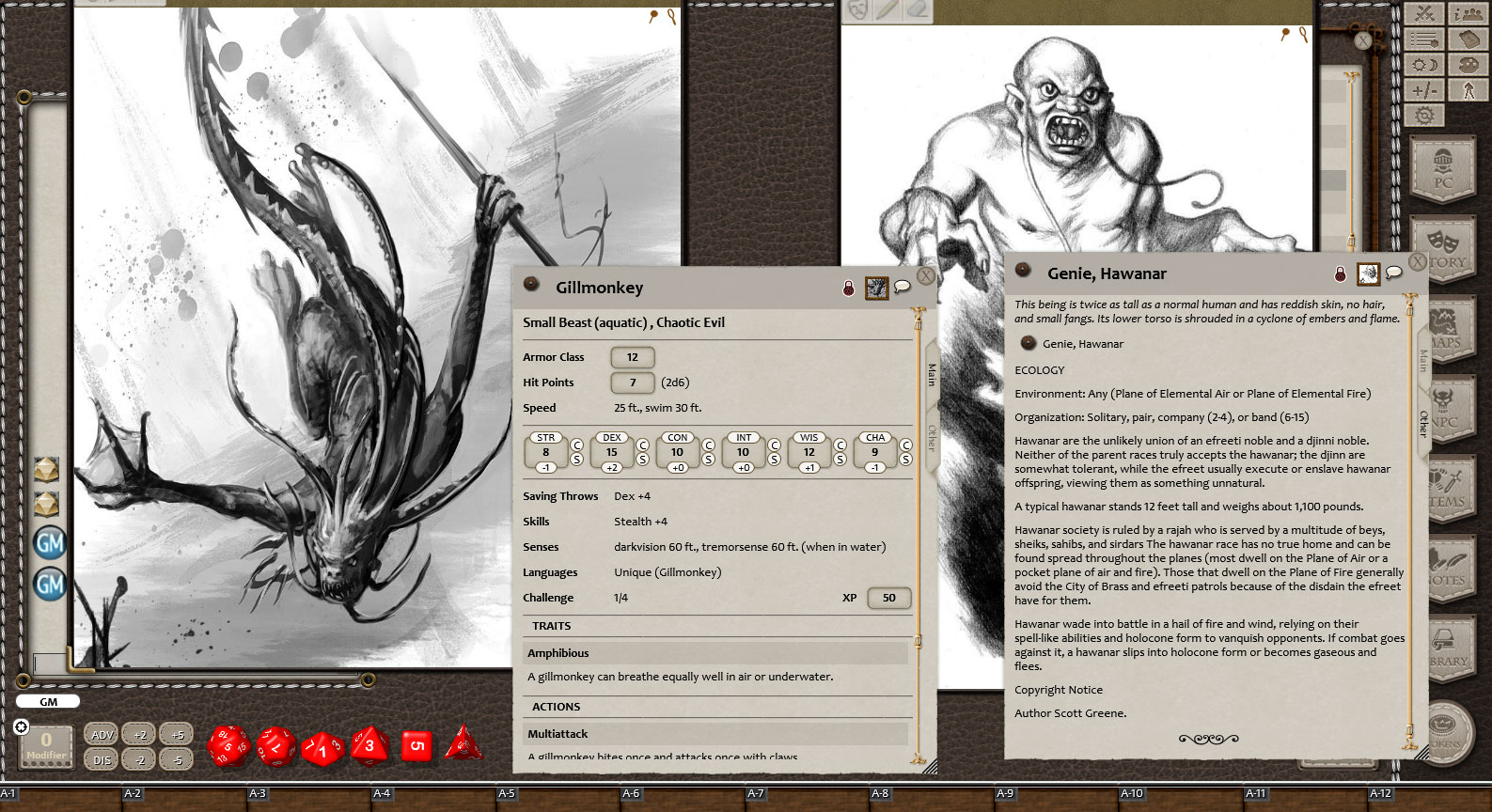
Task: Switch to Other tab on Gillmonkey sheet
Action: [932, 435]
